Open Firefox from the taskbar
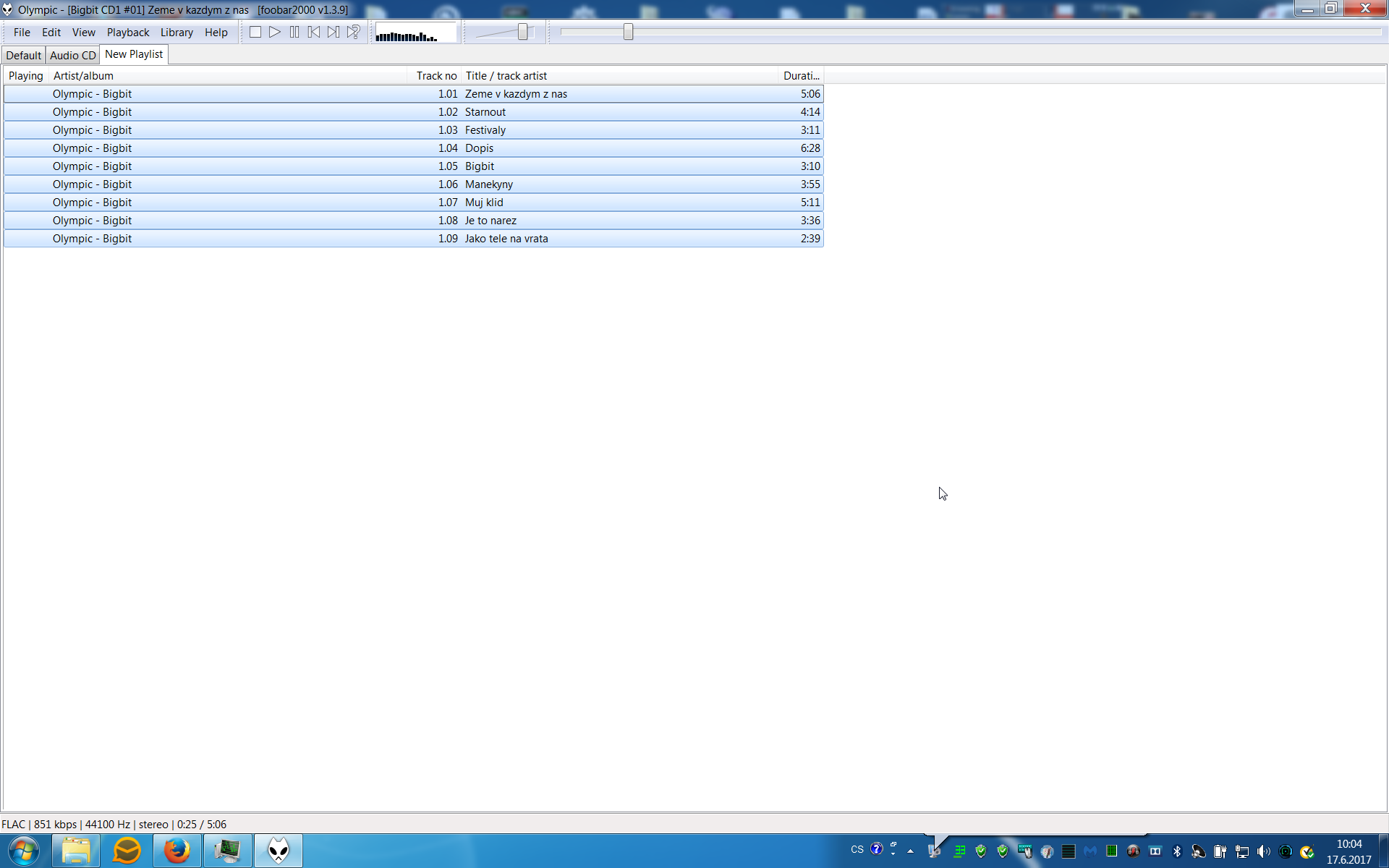This screenshot has width=1389, height=868. (x=177, y=851)
